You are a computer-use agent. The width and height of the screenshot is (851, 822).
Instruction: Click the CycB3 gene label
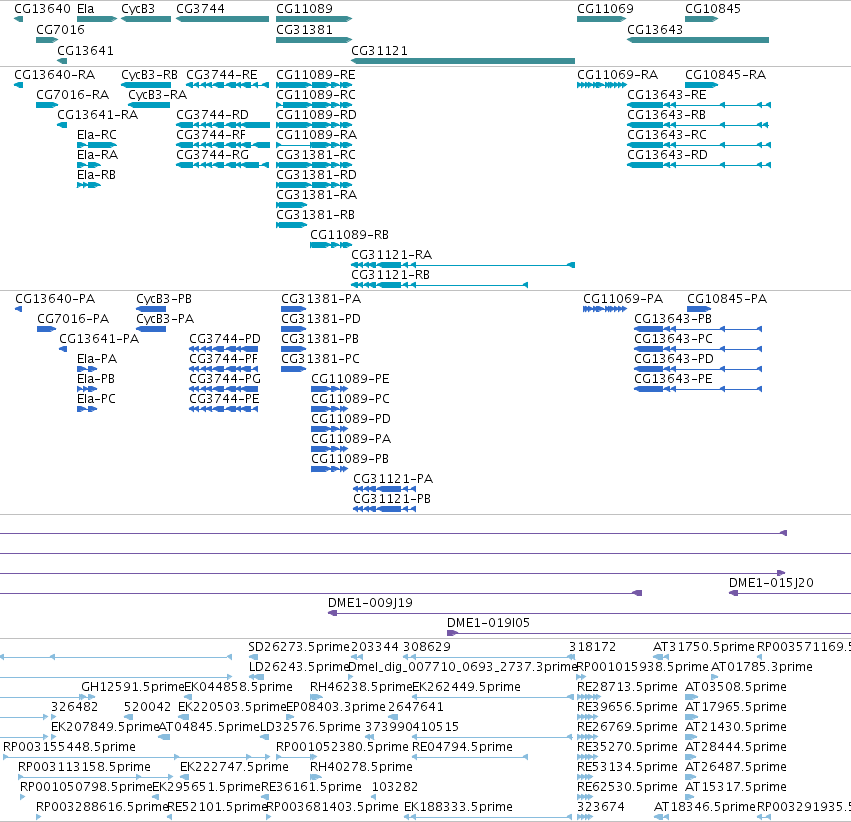pos(138,9)
